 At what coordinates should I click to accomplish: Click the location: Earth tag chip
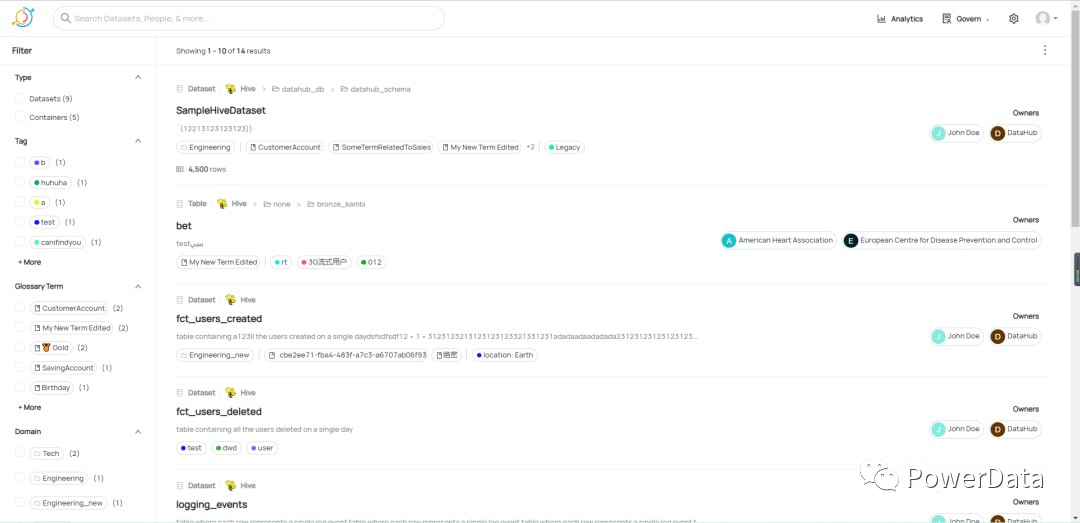pos(504,356)
